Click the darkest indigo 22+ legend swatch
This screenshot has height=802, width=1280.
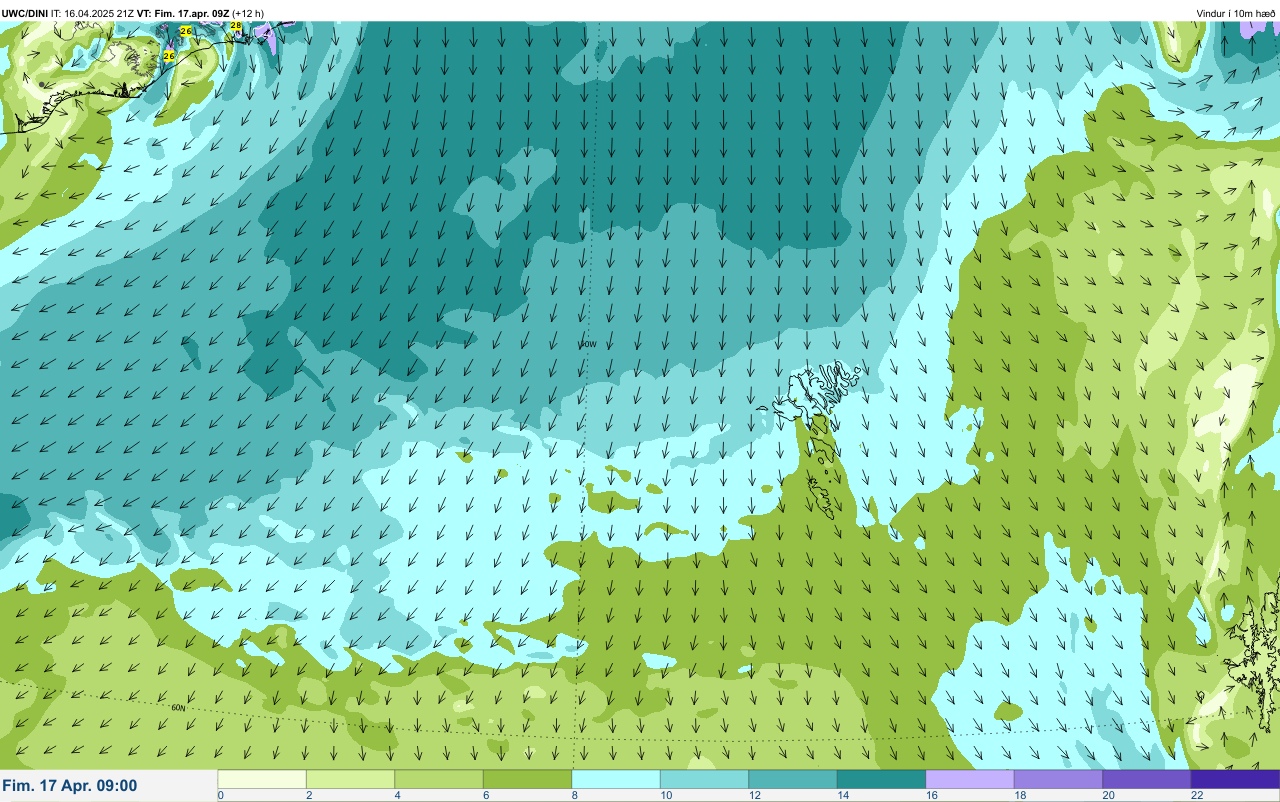[1235, 779]
